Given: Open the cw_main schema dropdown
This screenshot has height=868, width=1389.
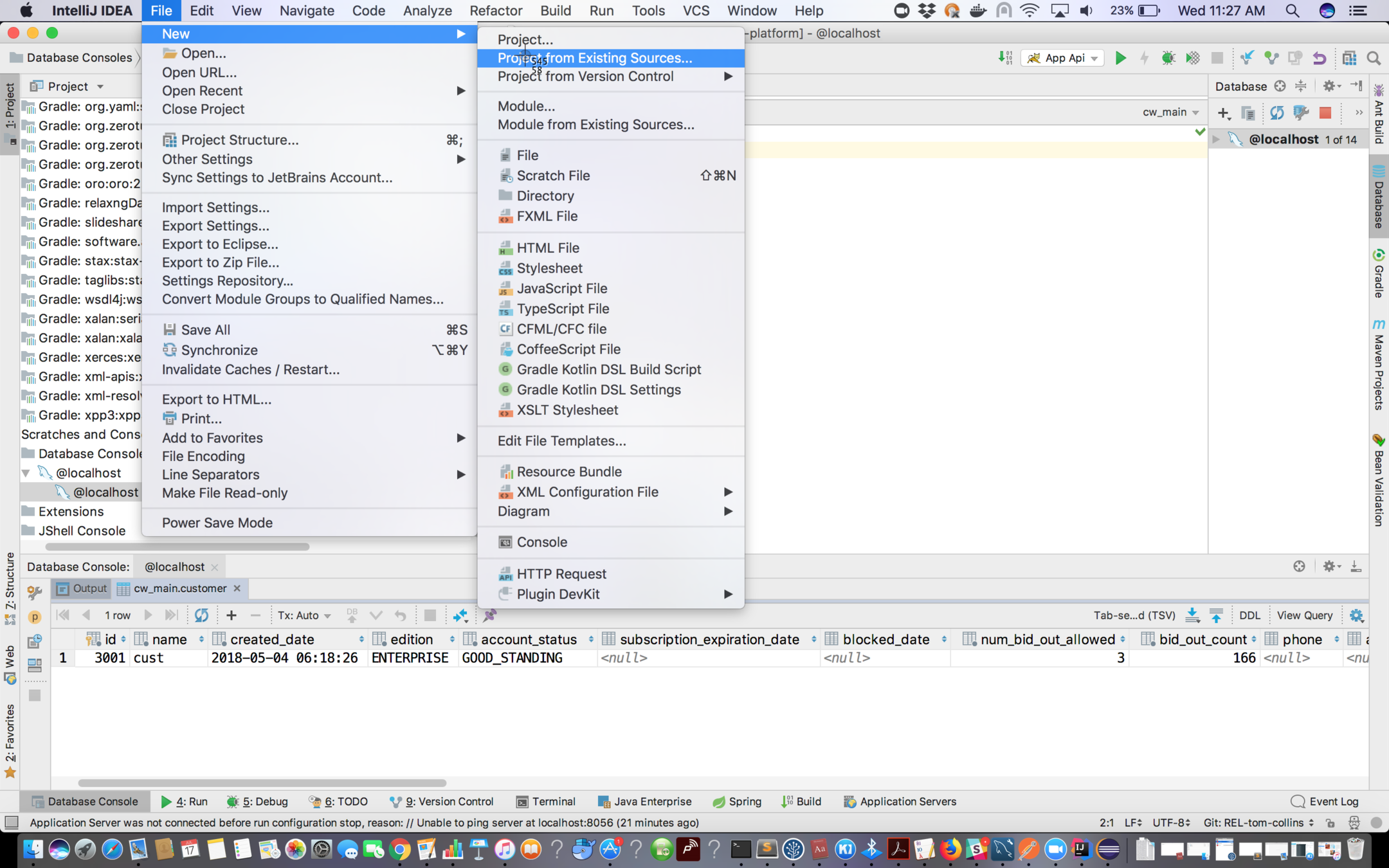Looking at the screenshot, I should [1171, 112].
